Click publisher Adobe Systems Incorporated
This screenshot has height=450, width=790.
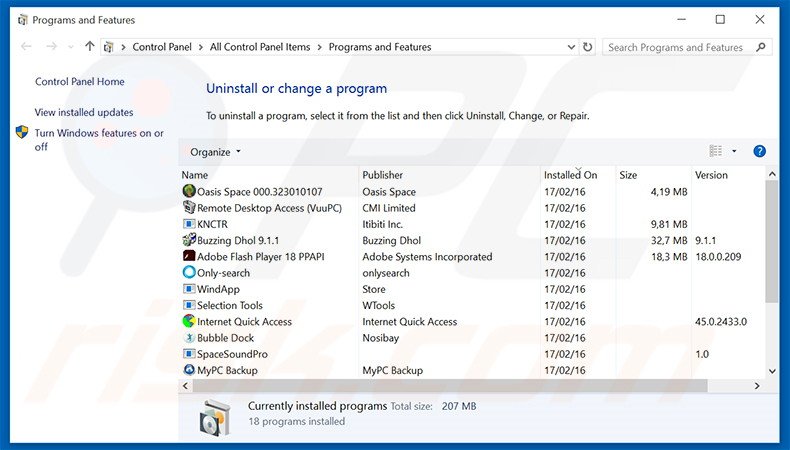[x=427, y=256]
